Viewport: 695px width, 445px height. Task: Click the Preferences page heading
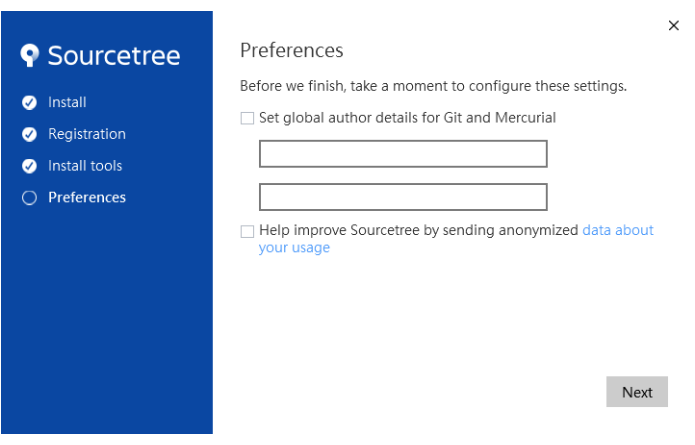[292, 51]
